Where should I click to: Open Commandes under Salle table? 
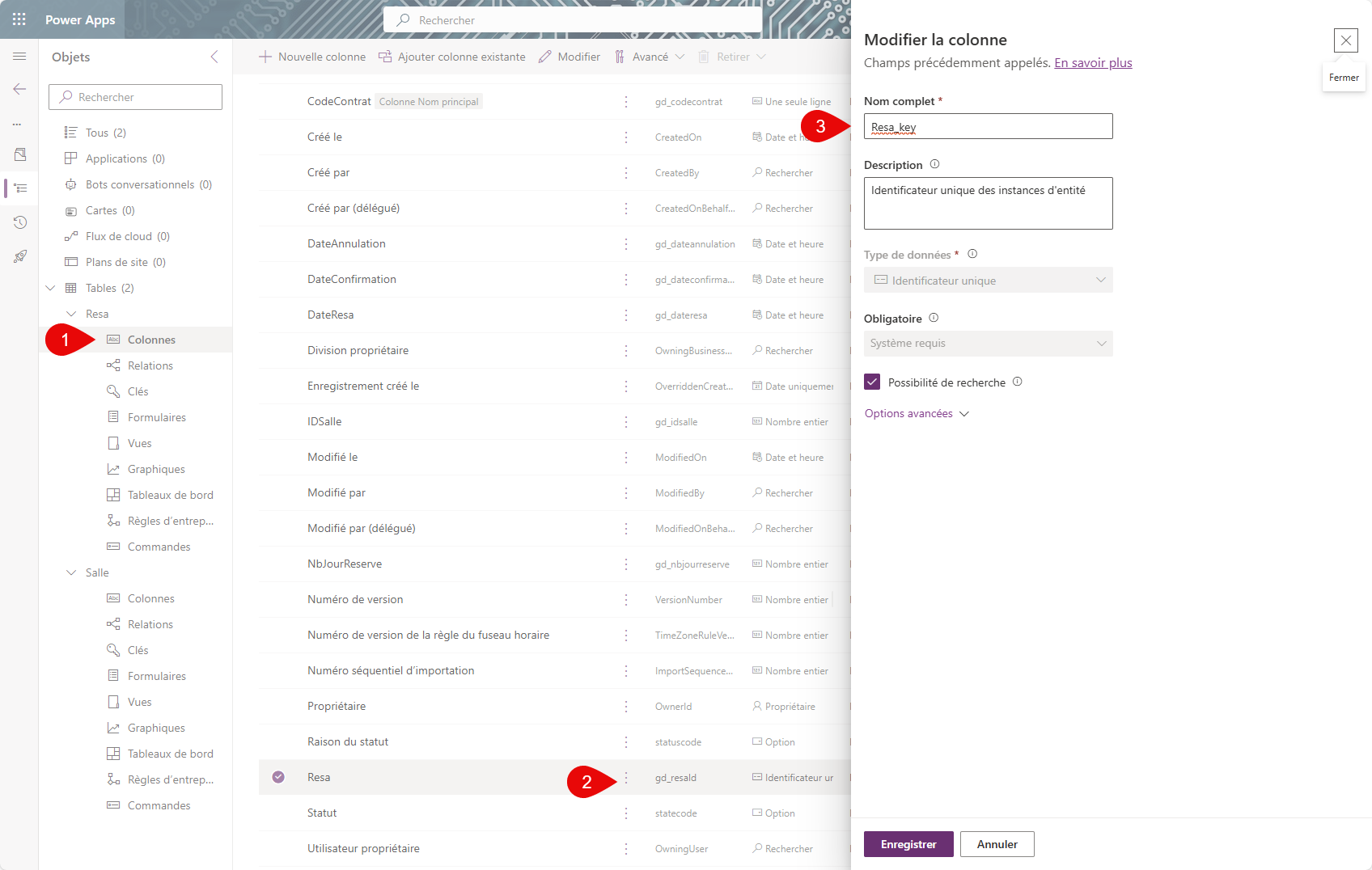click(159, 805)
